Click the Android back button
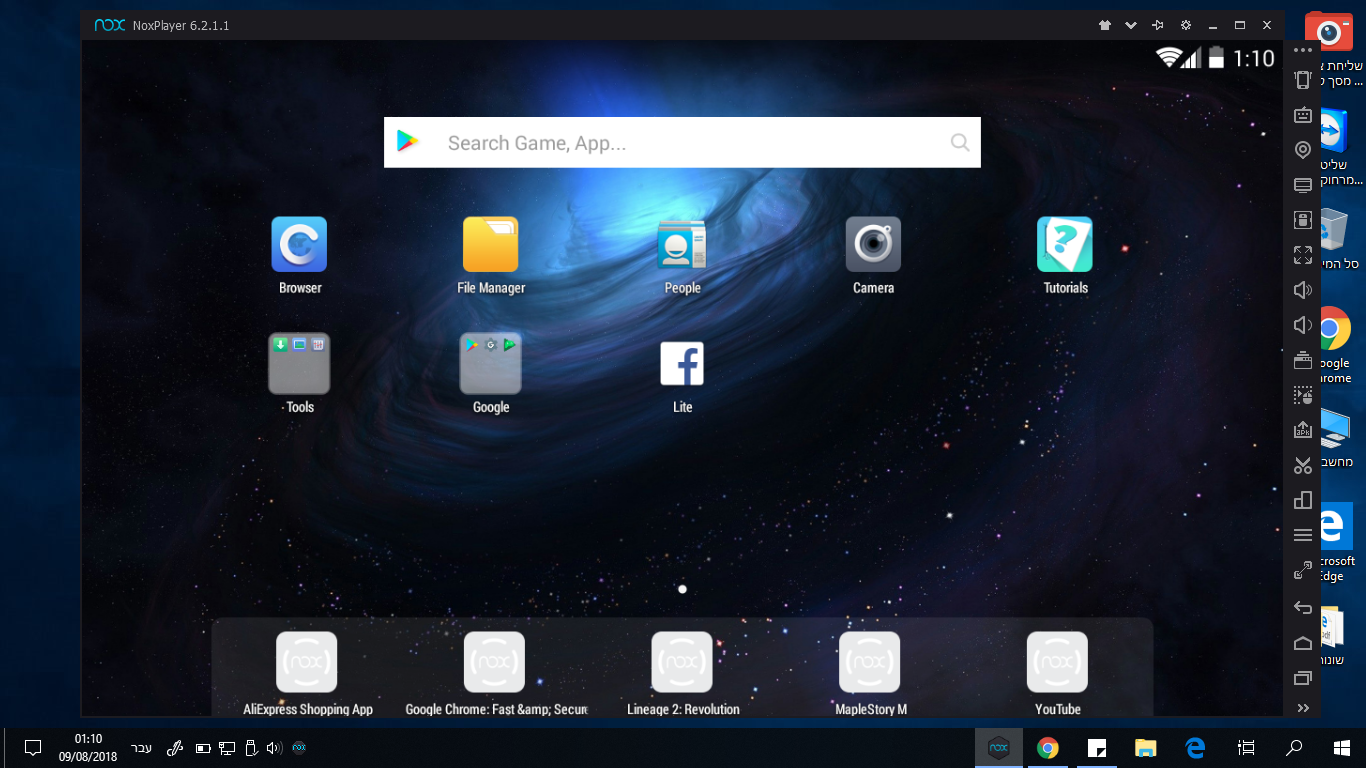1366x768 pixels. tap(1302, 607)
